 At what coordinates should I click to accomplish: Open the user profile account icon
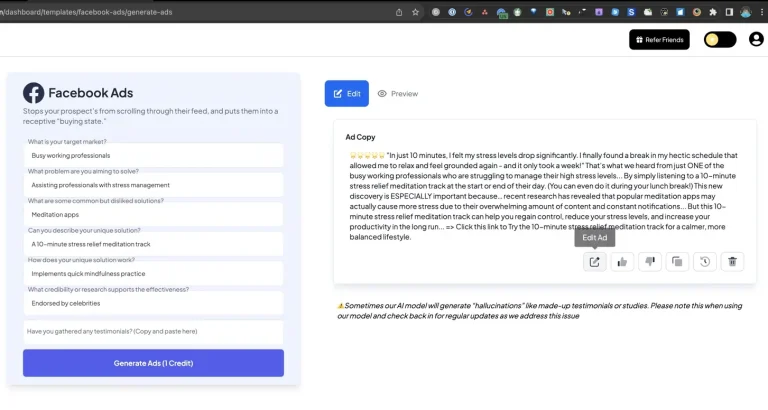click(x=755, y=40)
